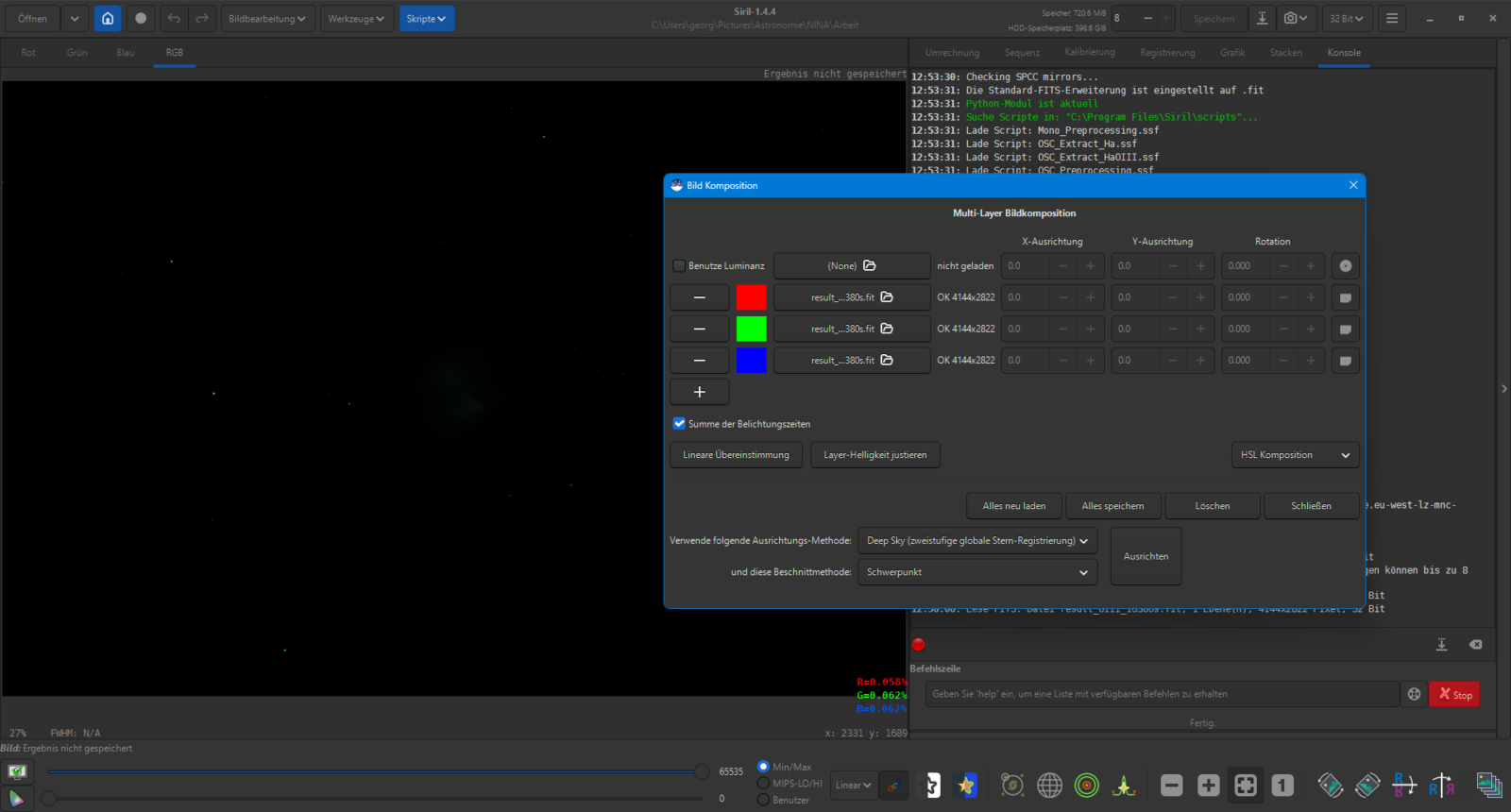
Task: Open the Deep Sky alignment method dropdown
Action: [x=977, y=541]
